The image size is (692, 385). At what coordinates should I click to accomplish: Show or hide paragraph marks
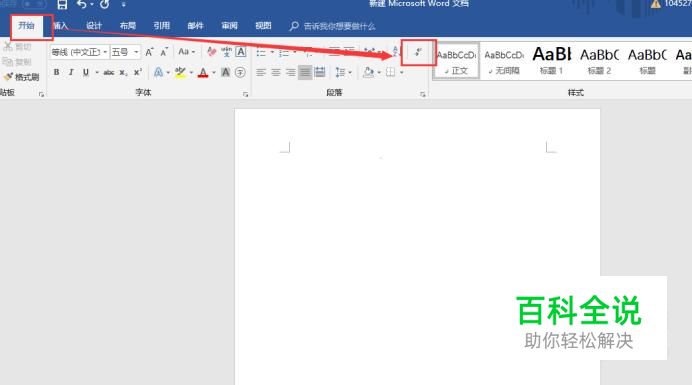[418, 52]
